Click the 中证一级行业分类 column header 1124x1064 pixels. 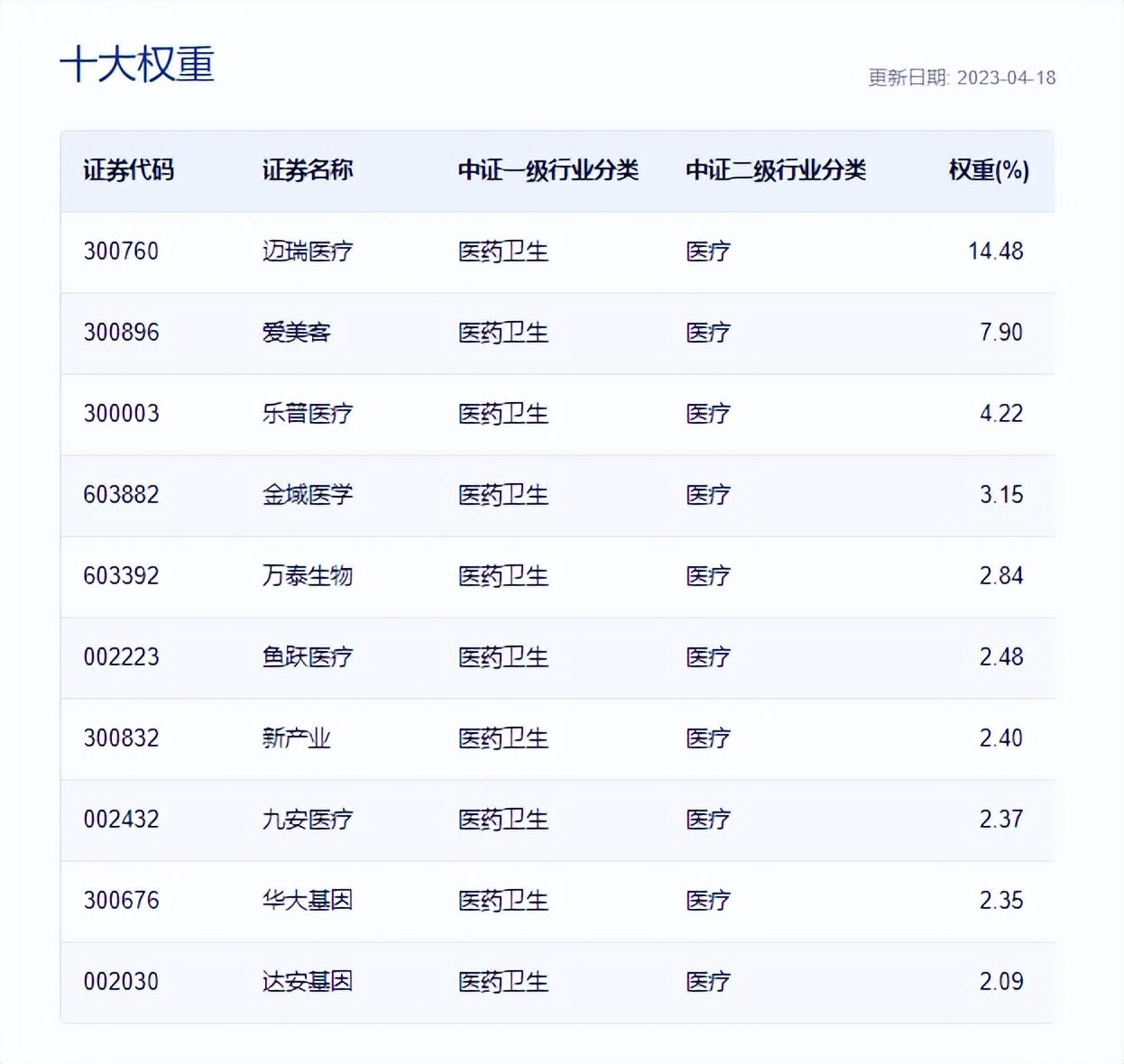(548, 170)
